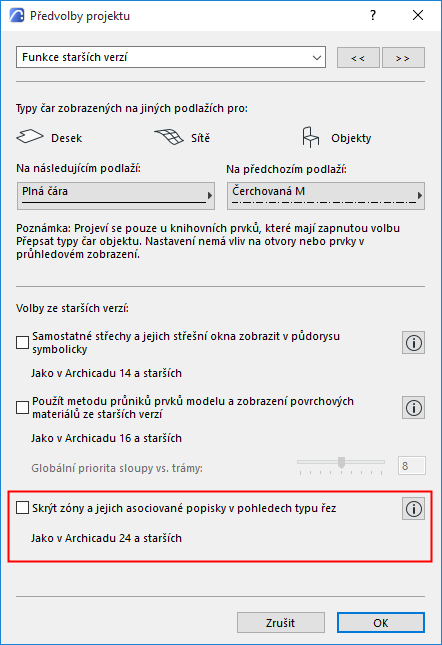The width and height of the screenshot is (442, 645).
Task: Open info for legacy intersection method option
Action: (413, 408)
